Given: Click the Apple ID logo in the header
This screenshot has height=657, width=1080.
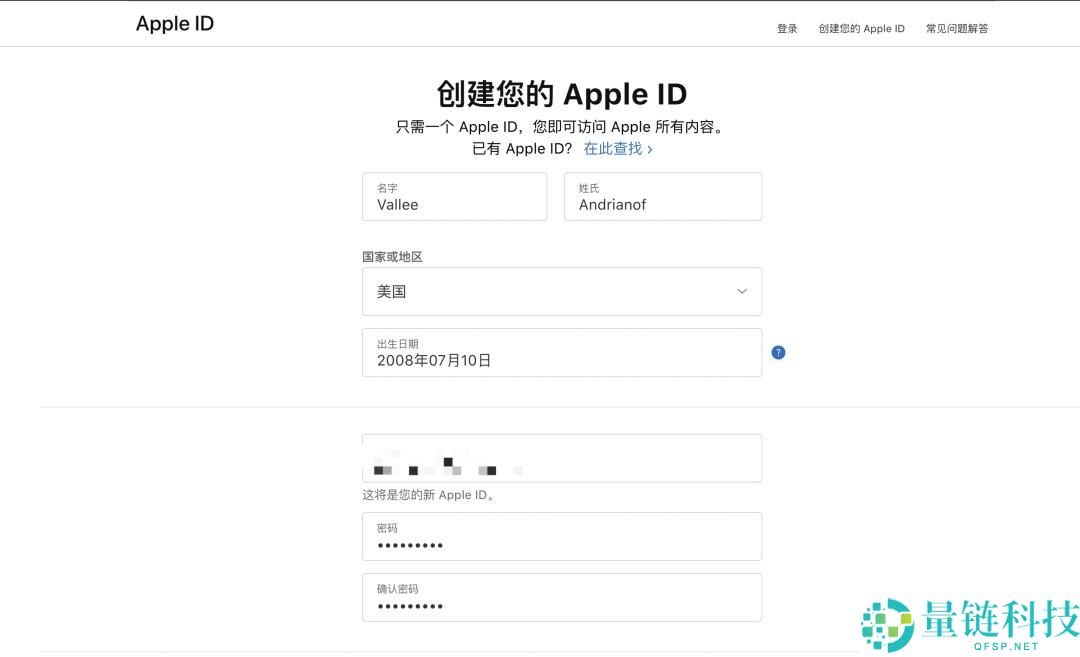Looking at the screenshot, I should pos(175,23).
